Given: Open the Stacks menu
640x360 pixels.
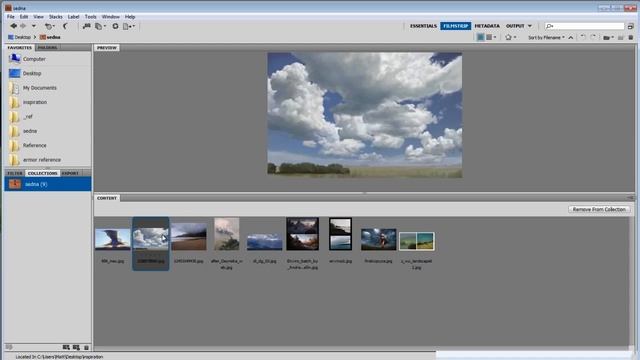Looking at the screenshot, I should (56, 17).
